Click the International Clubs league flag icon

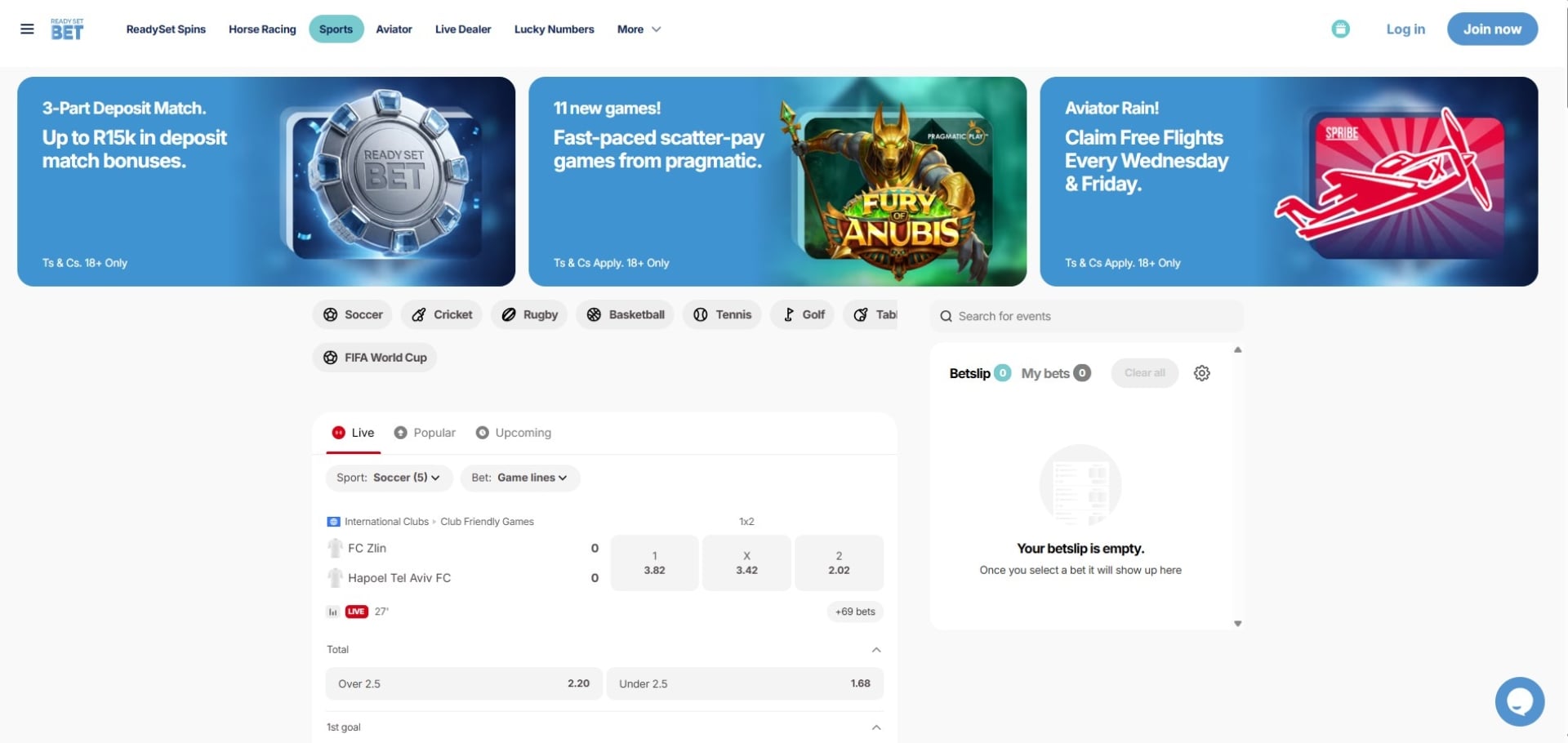(333, 522)
